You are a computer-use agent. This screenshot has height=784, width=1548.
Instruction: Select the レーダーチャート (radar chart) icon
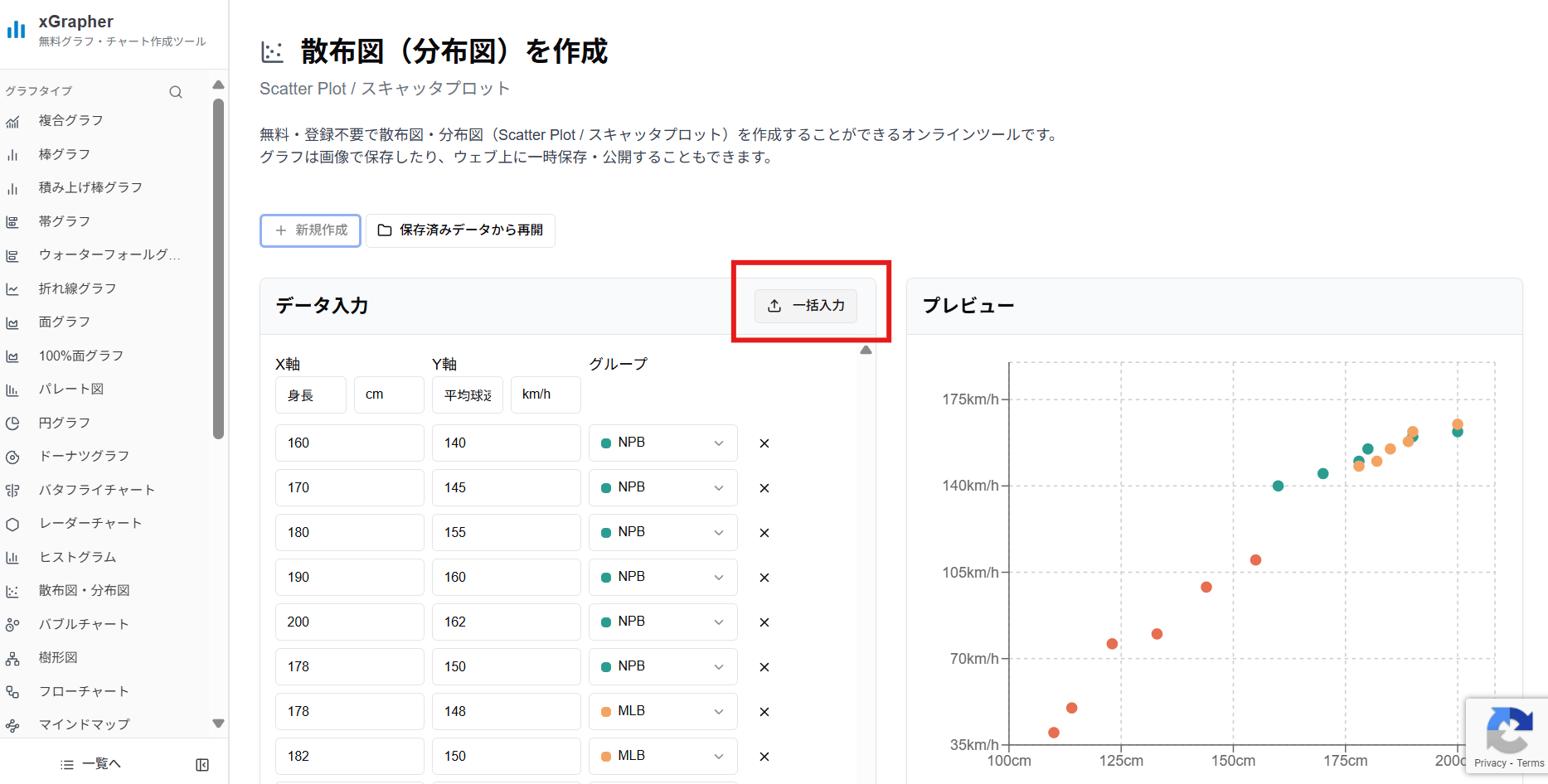click(x=13, y=523)
